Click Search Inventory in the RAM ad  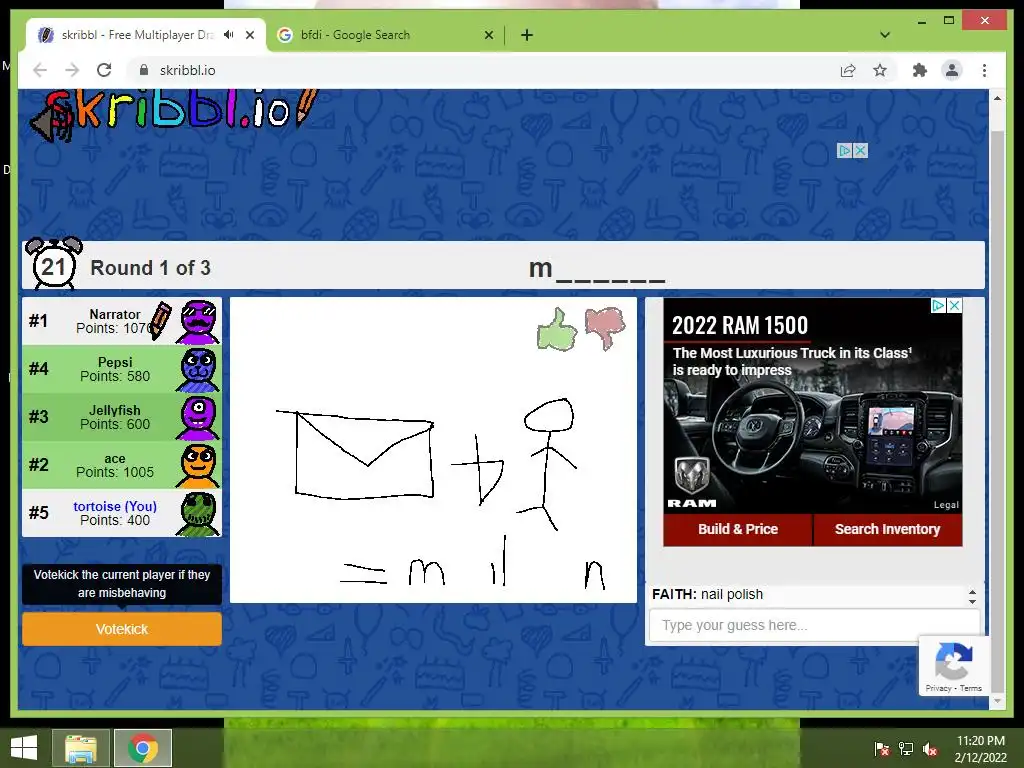(888, 529)
